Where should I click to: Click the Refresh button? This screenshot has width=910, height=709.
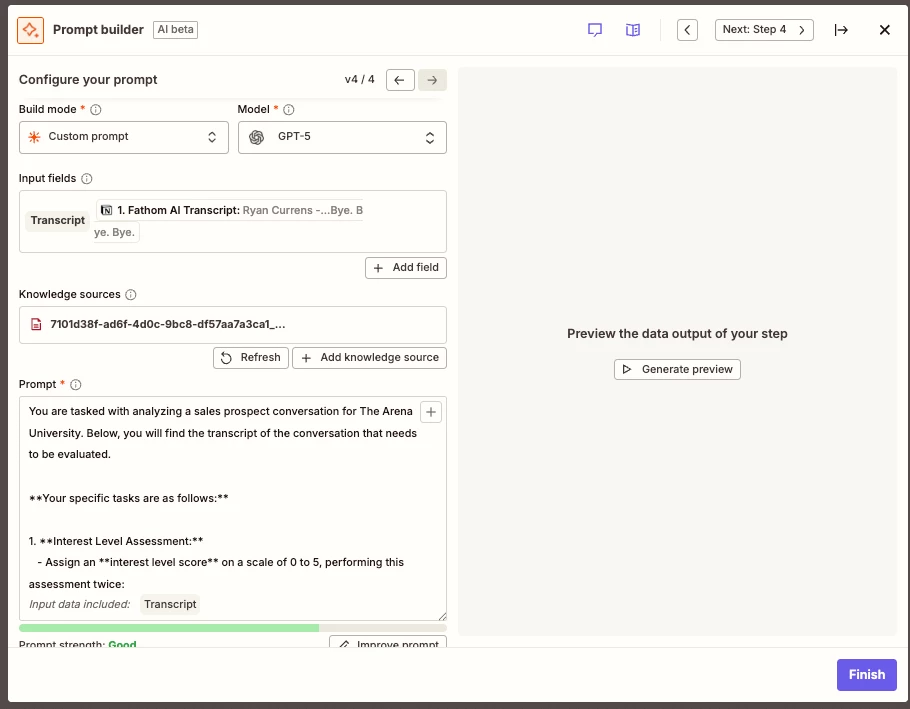(x=251, y=358)
